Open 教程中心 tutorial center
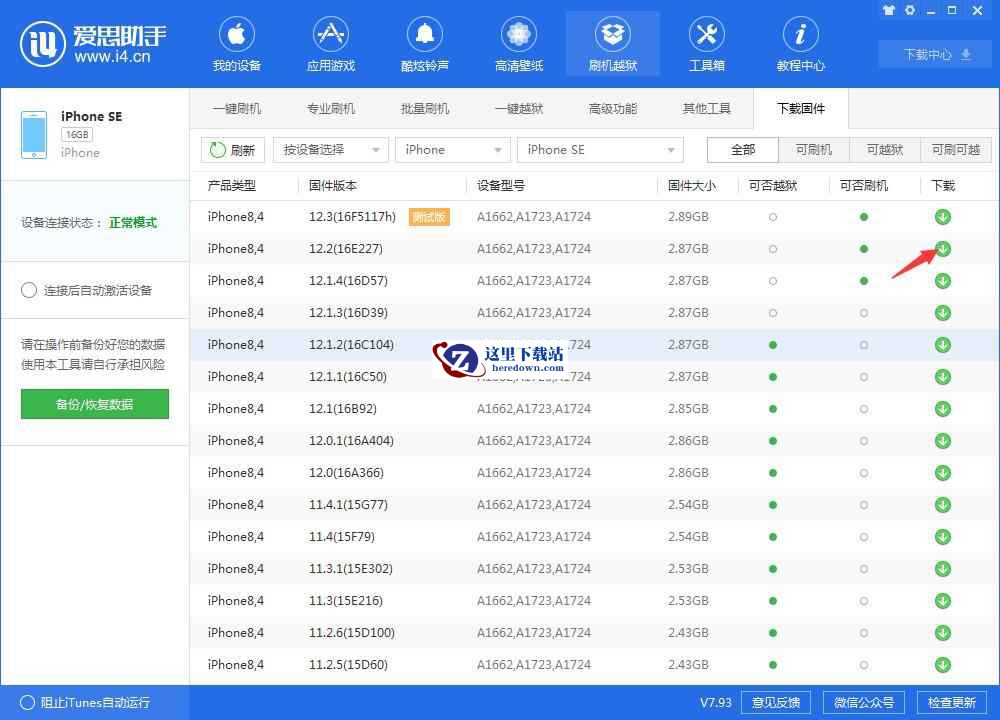 (800, 44)
